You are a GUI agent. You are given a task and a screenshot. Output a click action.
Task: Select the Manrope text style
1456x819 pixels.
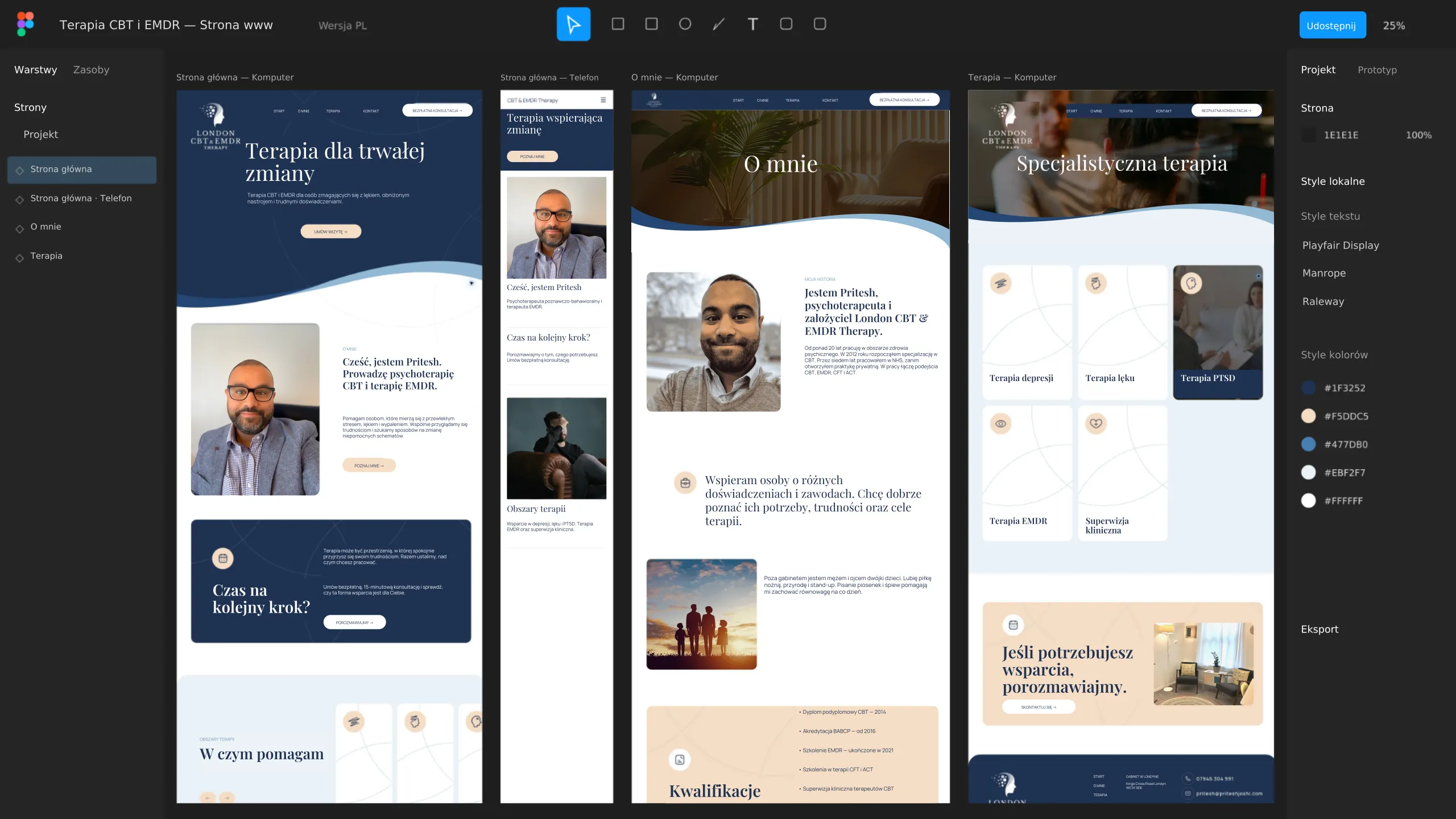tap(1324, 274)
